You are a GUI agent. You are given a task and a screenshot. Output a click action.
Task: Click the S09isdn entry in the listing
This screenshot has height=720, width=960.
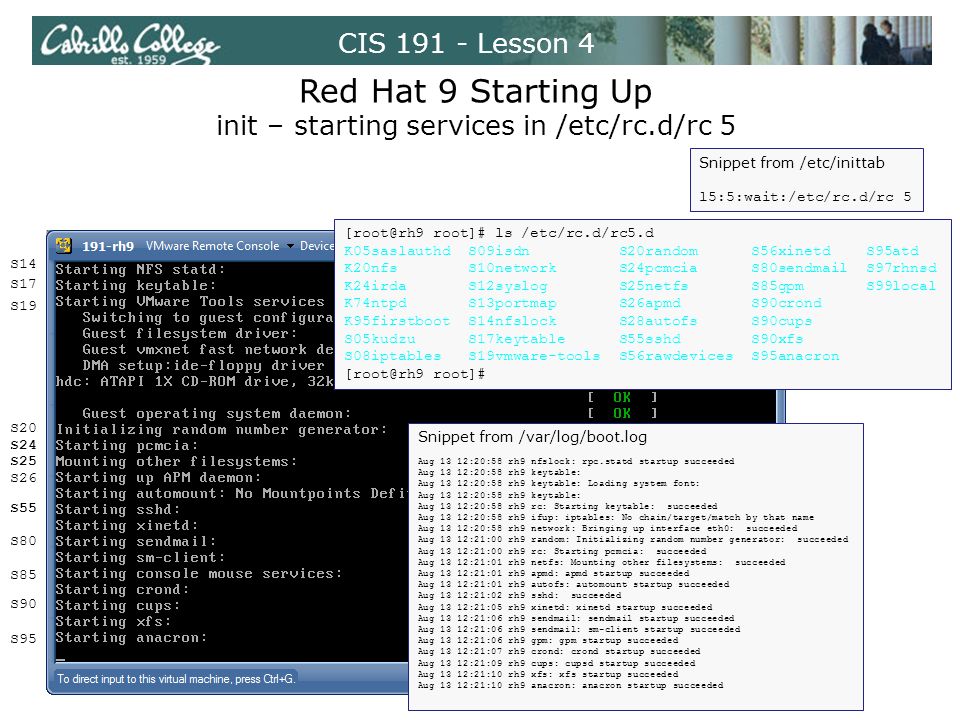click(499, 250)
